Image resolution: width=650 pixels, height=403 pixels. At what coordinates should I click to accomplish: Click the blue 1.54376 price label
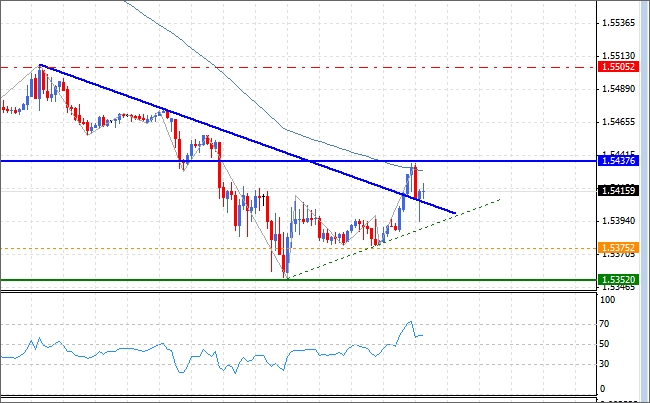pyautogui.click(x=618, y=161)
